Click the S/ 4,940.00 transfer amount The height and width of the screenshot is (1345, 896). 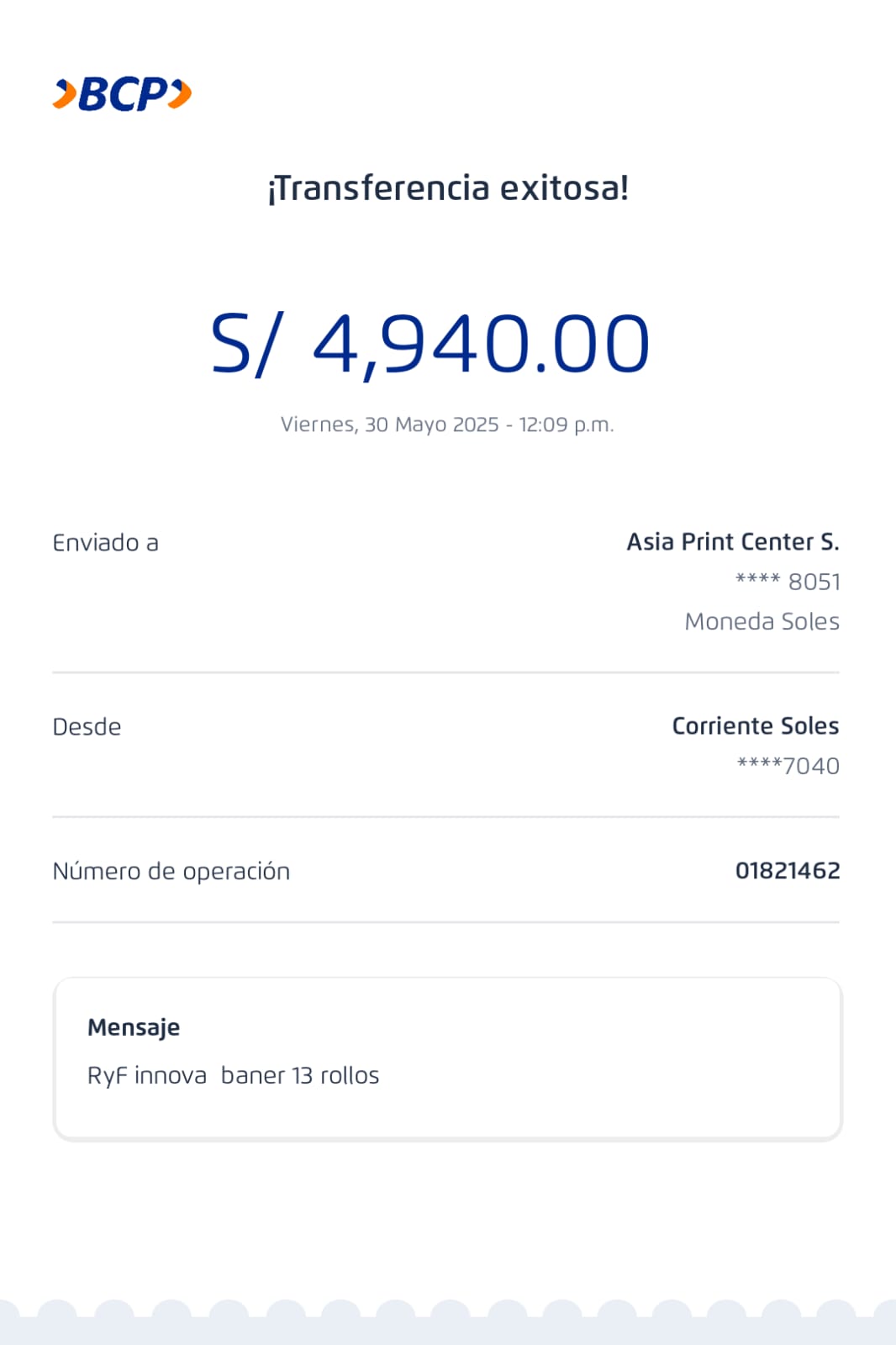[x=430, y=344]
